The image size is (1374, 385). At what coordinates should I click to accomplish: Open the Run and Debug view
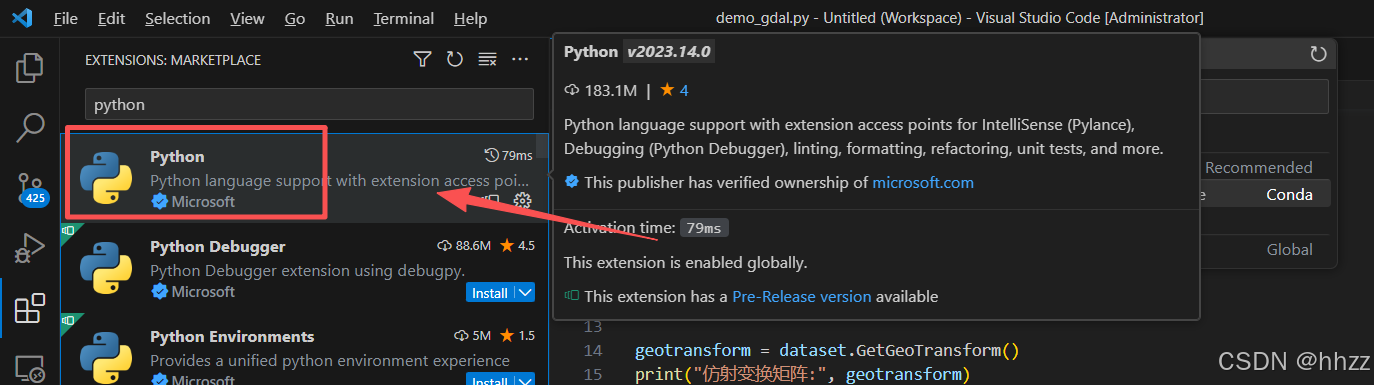(30, 248)
